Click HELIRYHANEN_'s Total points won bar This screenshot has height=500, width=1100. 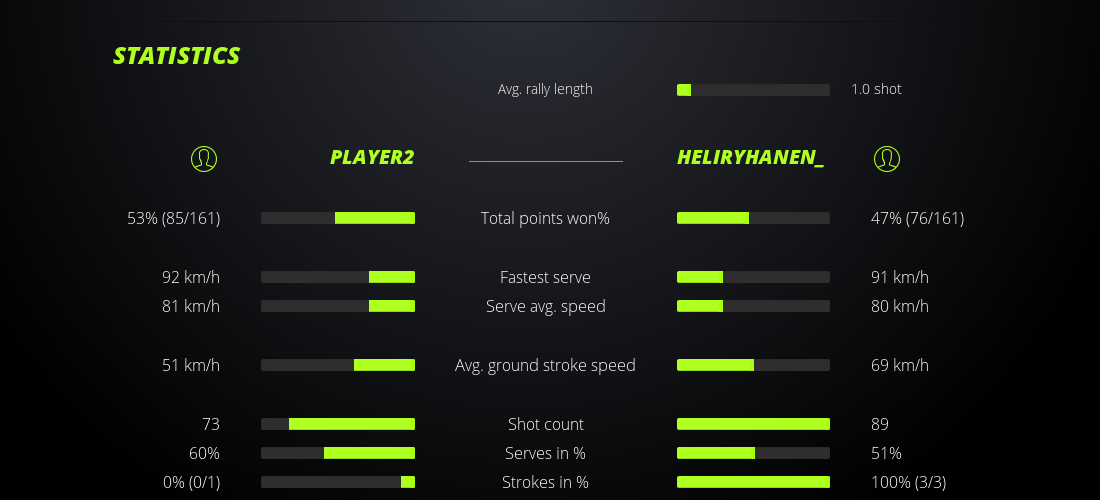coord(753,218)
